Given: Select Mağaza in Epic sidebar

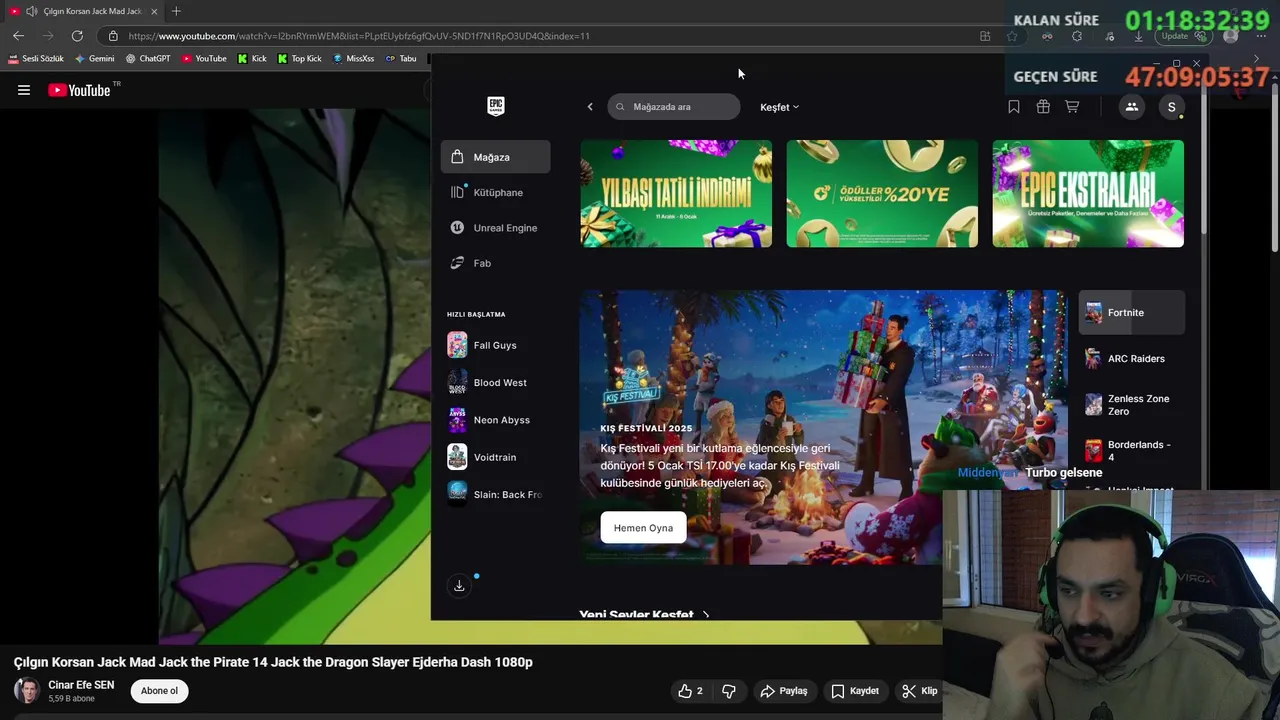Looking at the screenshot, I should click(495, 157).
